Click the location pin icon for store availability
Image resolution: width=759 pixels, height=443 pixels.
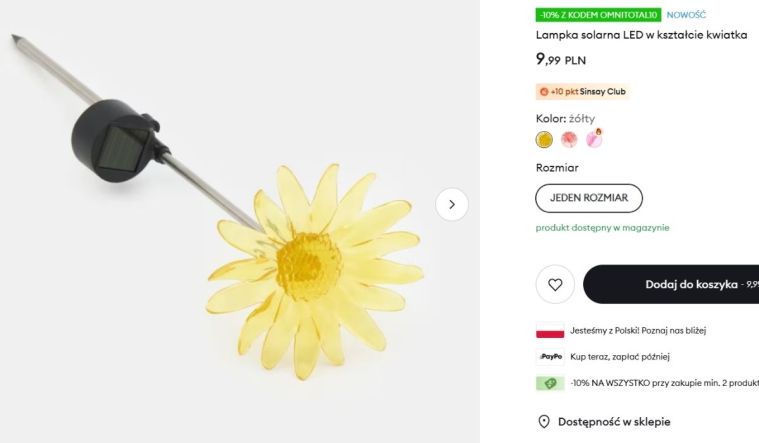click(x=544, y=422)
